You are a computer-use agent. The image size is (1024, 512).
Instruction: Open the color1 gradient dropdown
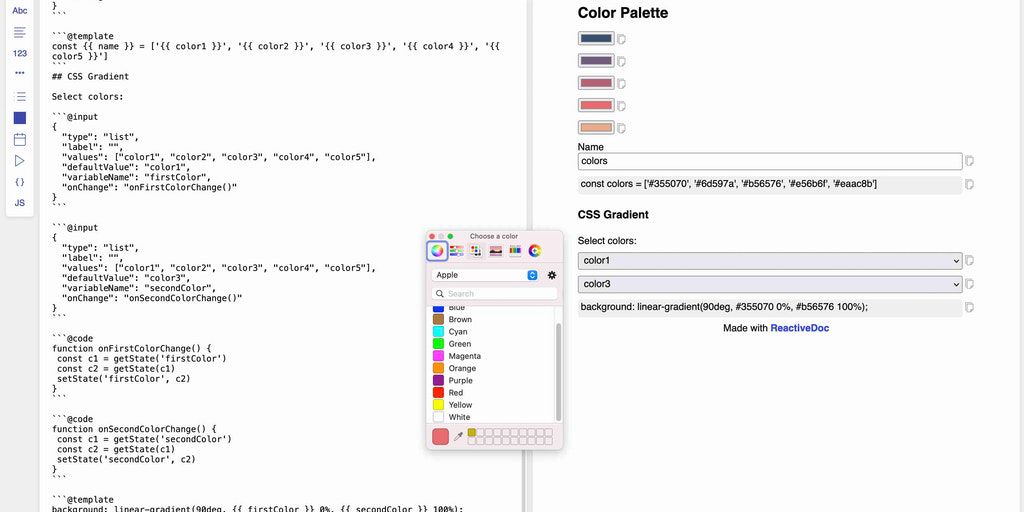(770, 261)
